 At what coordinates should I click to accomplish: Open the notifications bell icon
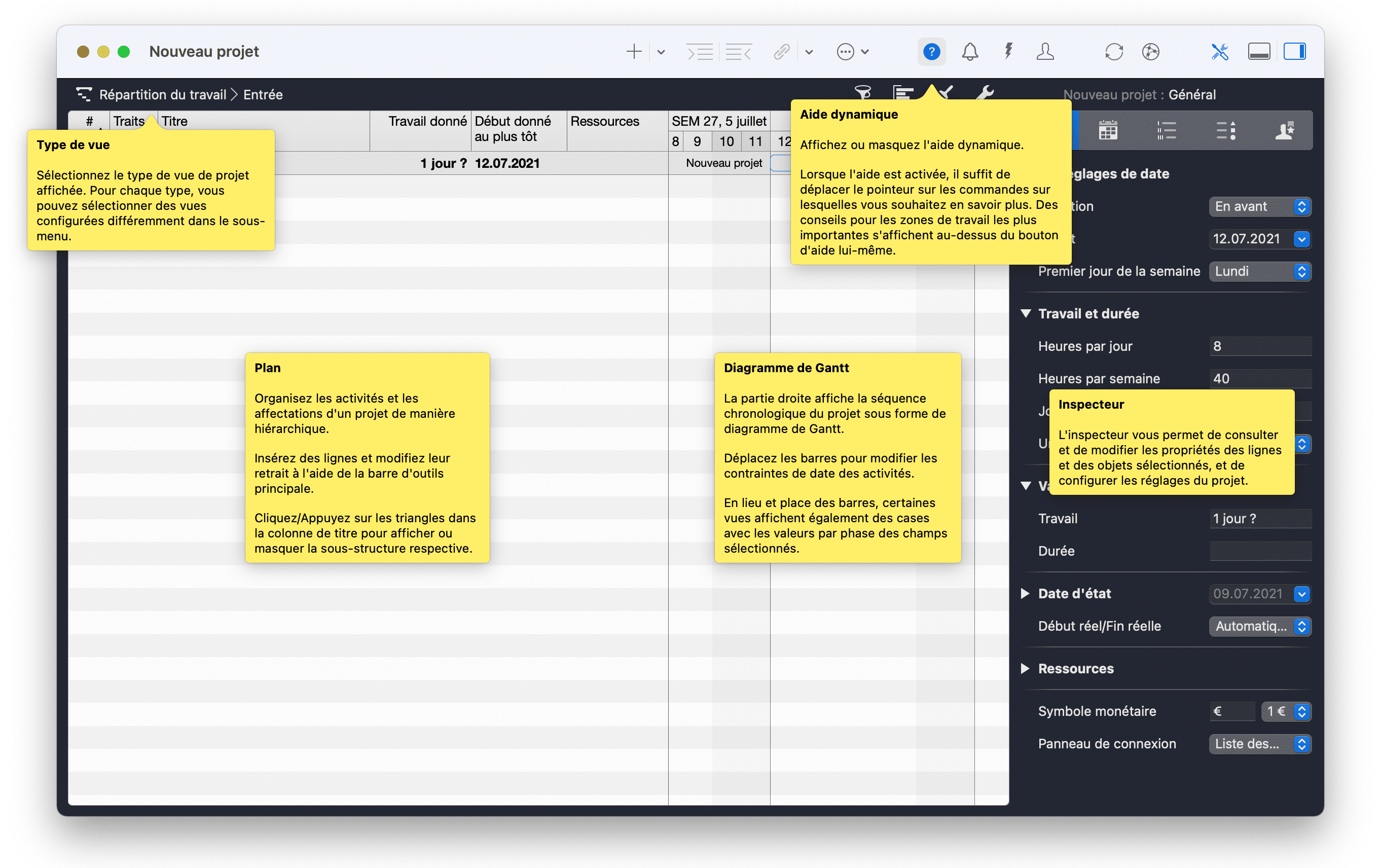click(970, 52)
